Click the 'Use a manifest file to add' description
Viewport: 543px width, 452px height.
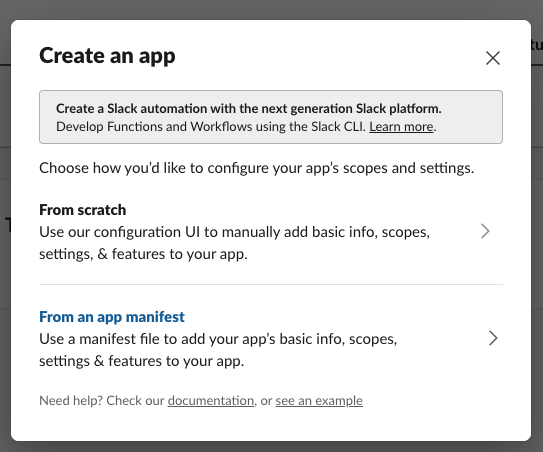pos(218,350)
